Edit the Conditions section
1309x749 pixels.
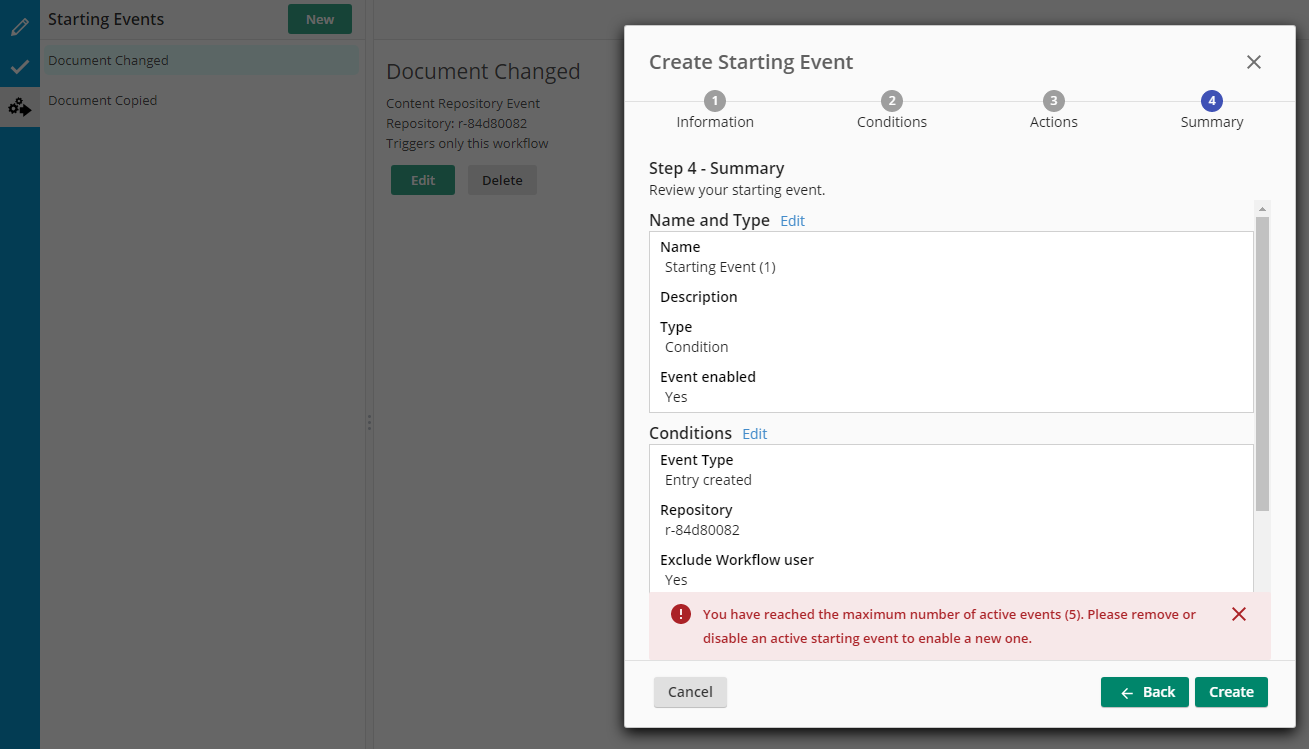click(754, 434)
